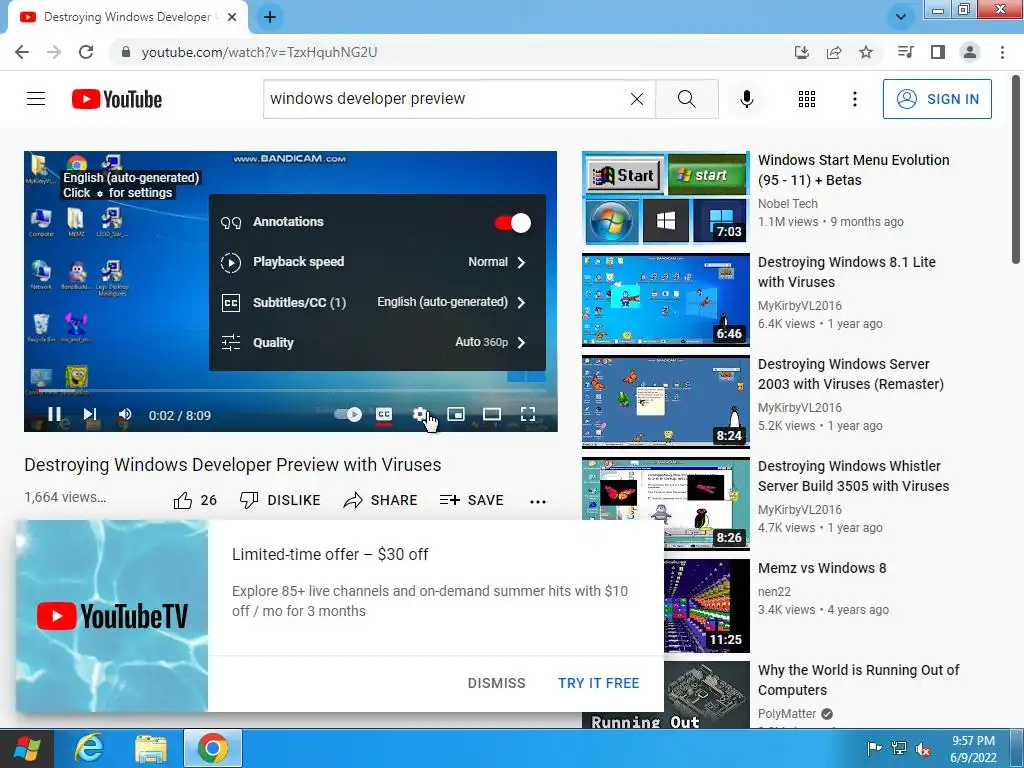Click the DISLIKE button

280,500
